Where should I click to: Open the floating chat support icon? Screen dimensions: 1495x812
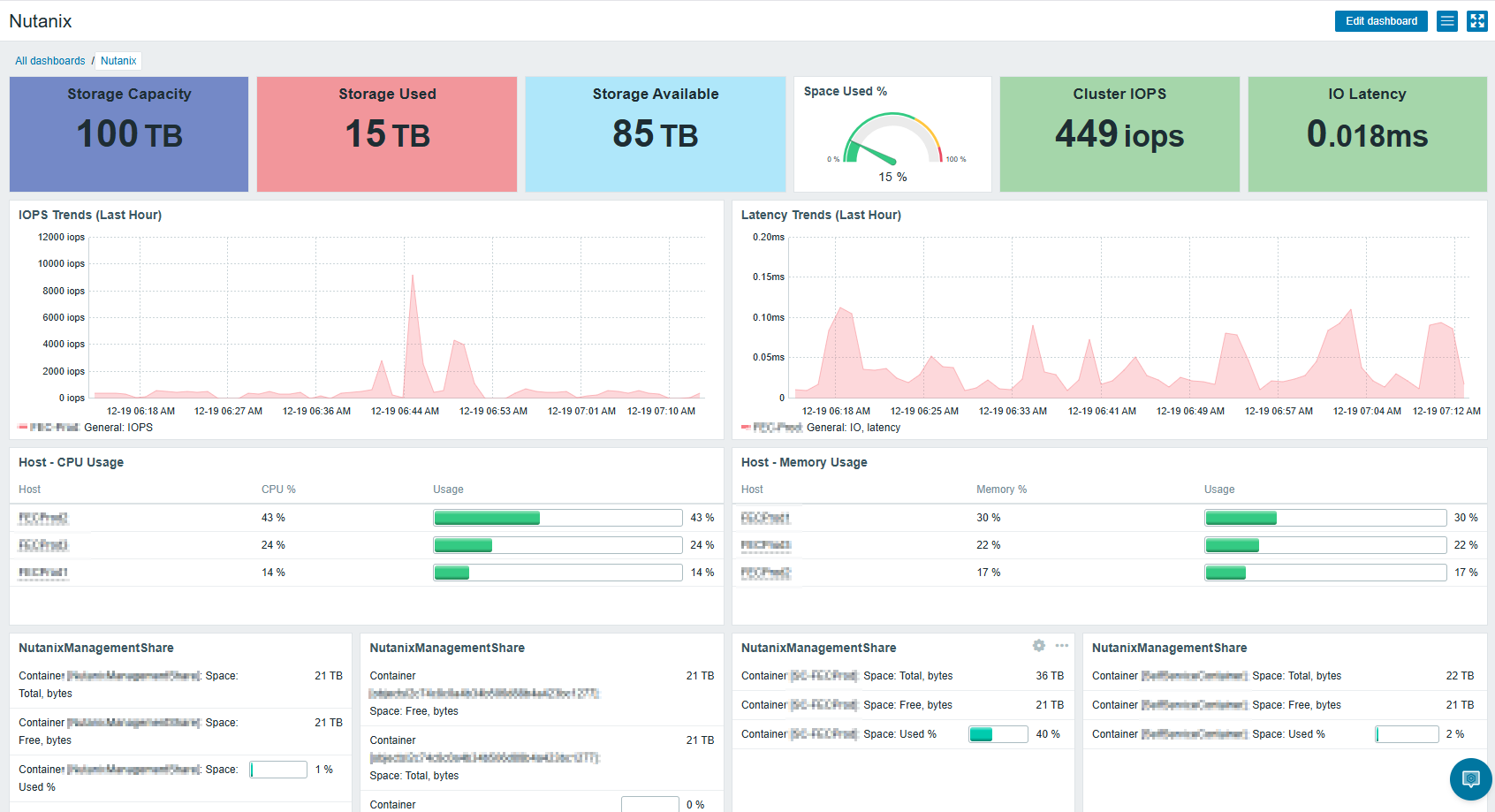(1470, 778)
